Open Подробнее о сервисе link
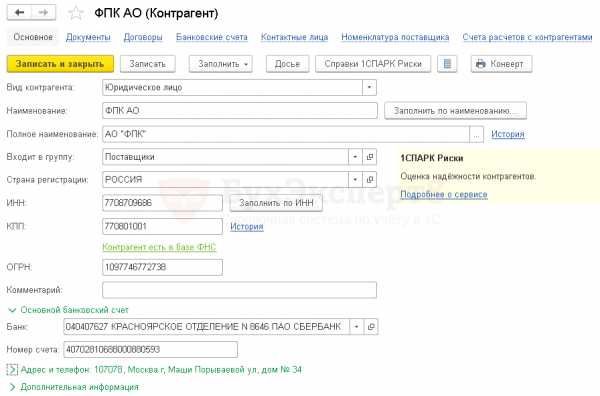This screenshot has height=396, width=600. coord(444,194)
